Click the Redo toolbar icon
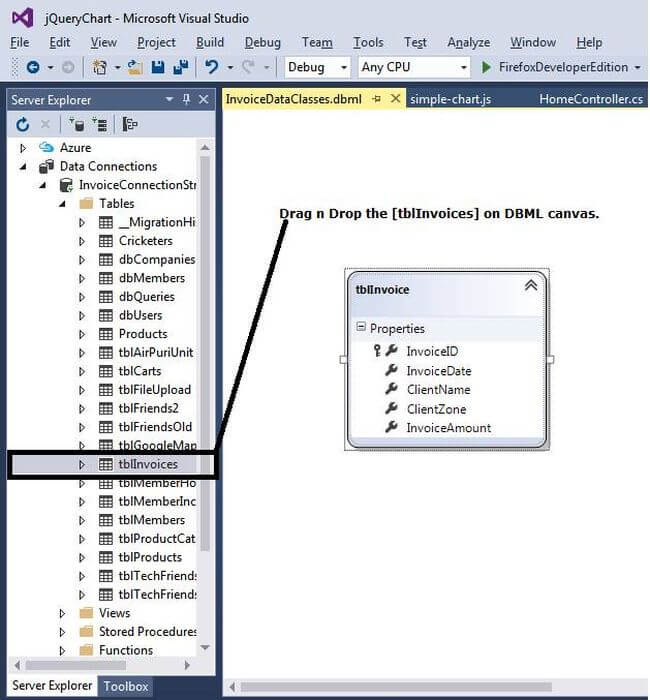The image size is (650, 700). coord(248,67)
